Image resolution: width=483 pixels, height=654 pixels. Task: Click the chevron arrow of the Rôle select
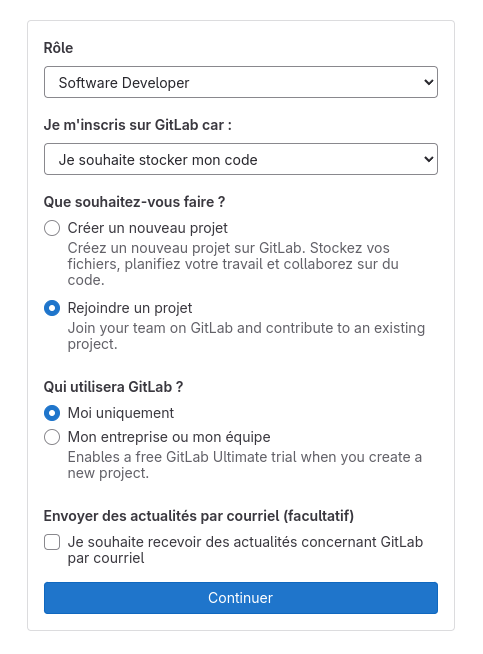click(428, 82)
